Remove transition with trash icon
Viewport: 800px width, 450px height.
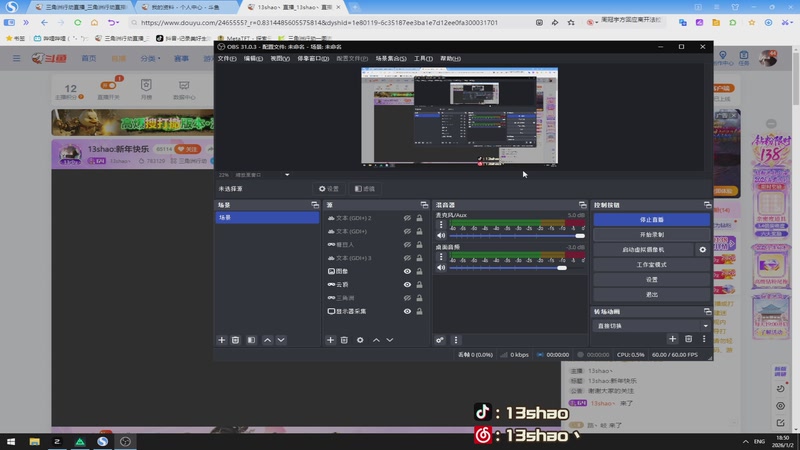pos(688,339)
